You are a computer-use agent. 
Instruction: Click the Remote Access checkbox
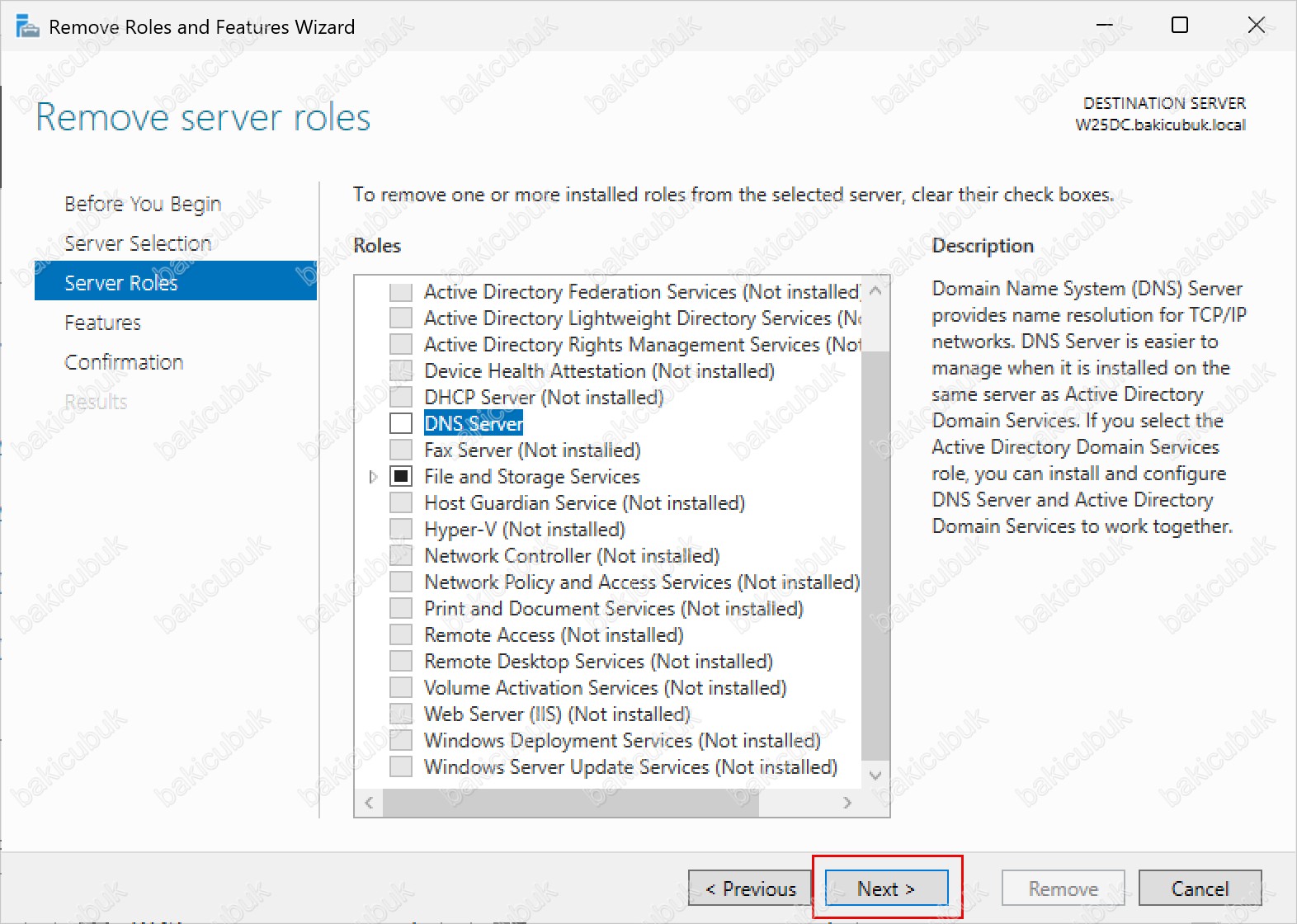401,634
